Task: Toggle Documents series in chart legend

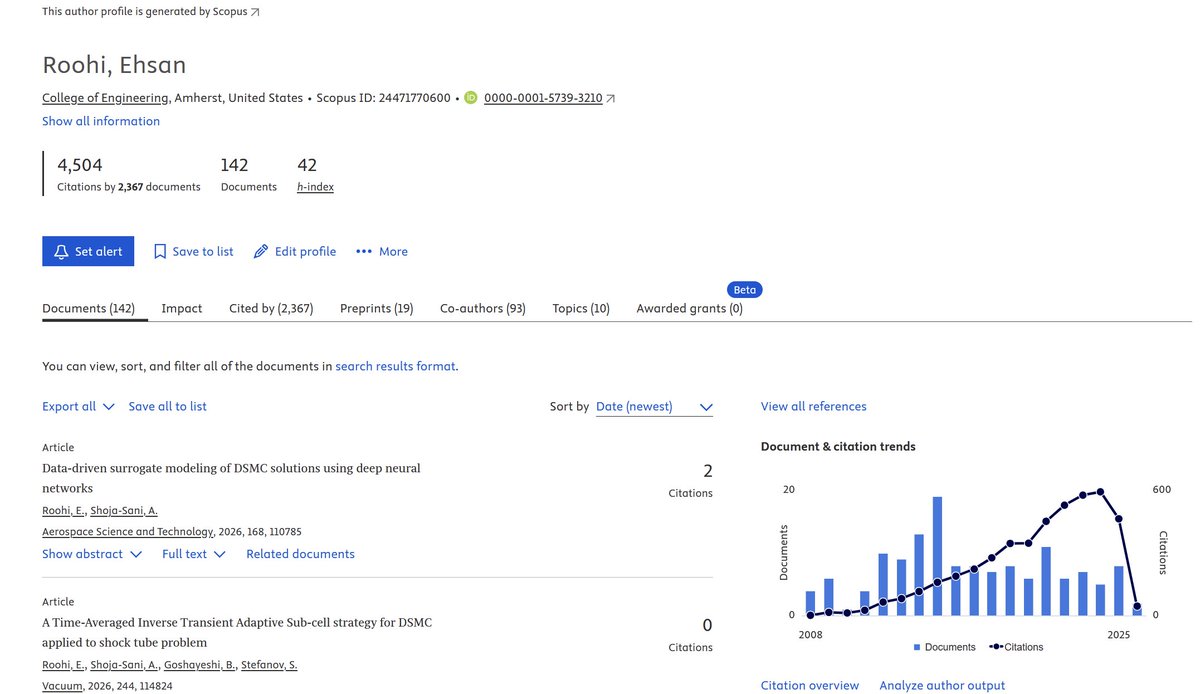Action: [x=945, y=647]
